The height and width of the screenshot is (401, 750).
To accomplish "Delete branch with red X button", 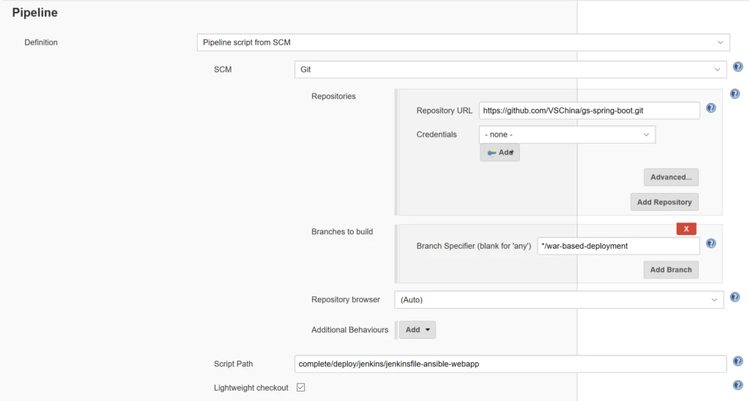I will point(686,229).
